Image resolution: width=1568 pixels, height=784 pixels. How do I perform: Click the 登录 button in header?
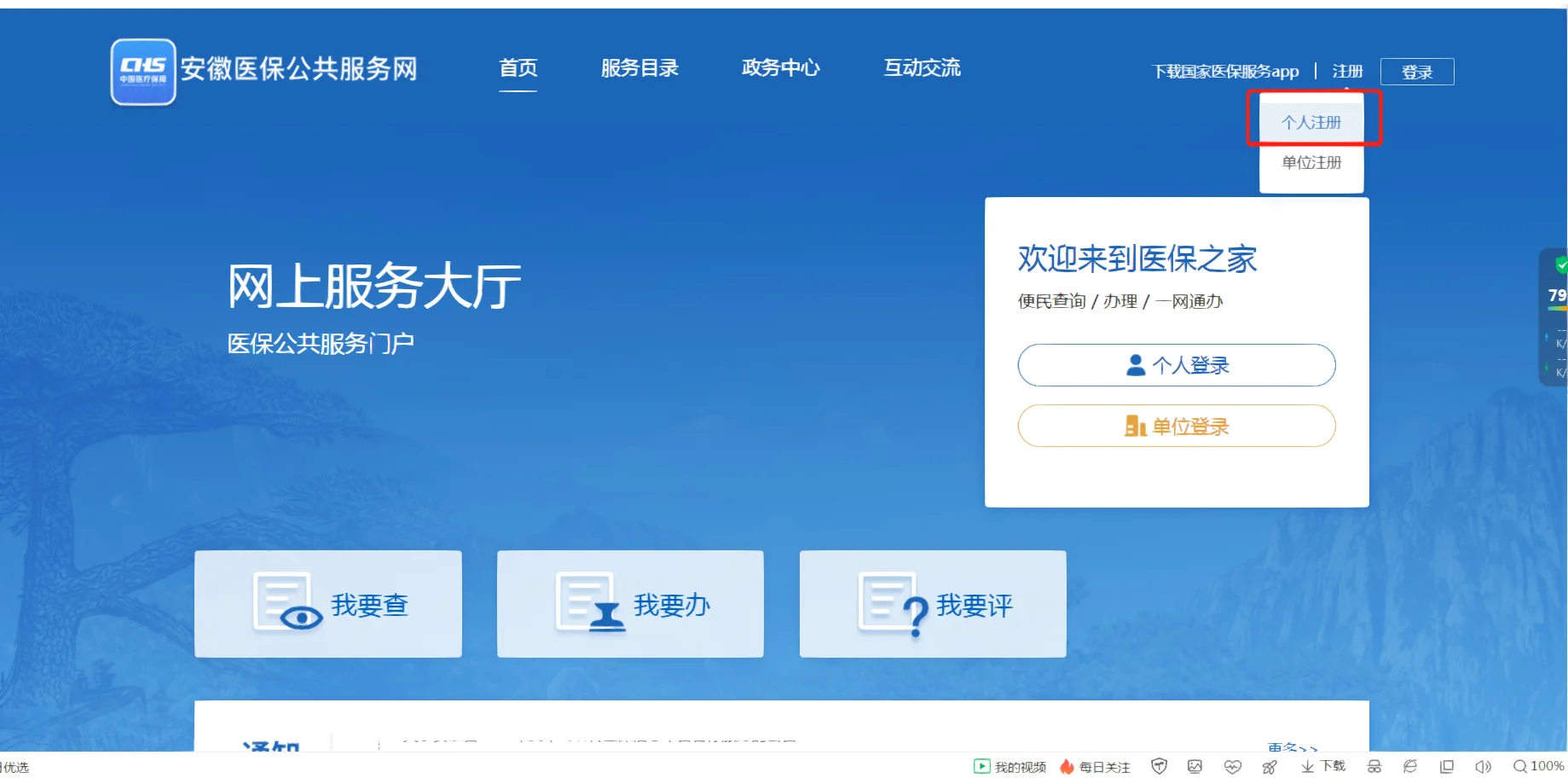[x=1417, y=72]
